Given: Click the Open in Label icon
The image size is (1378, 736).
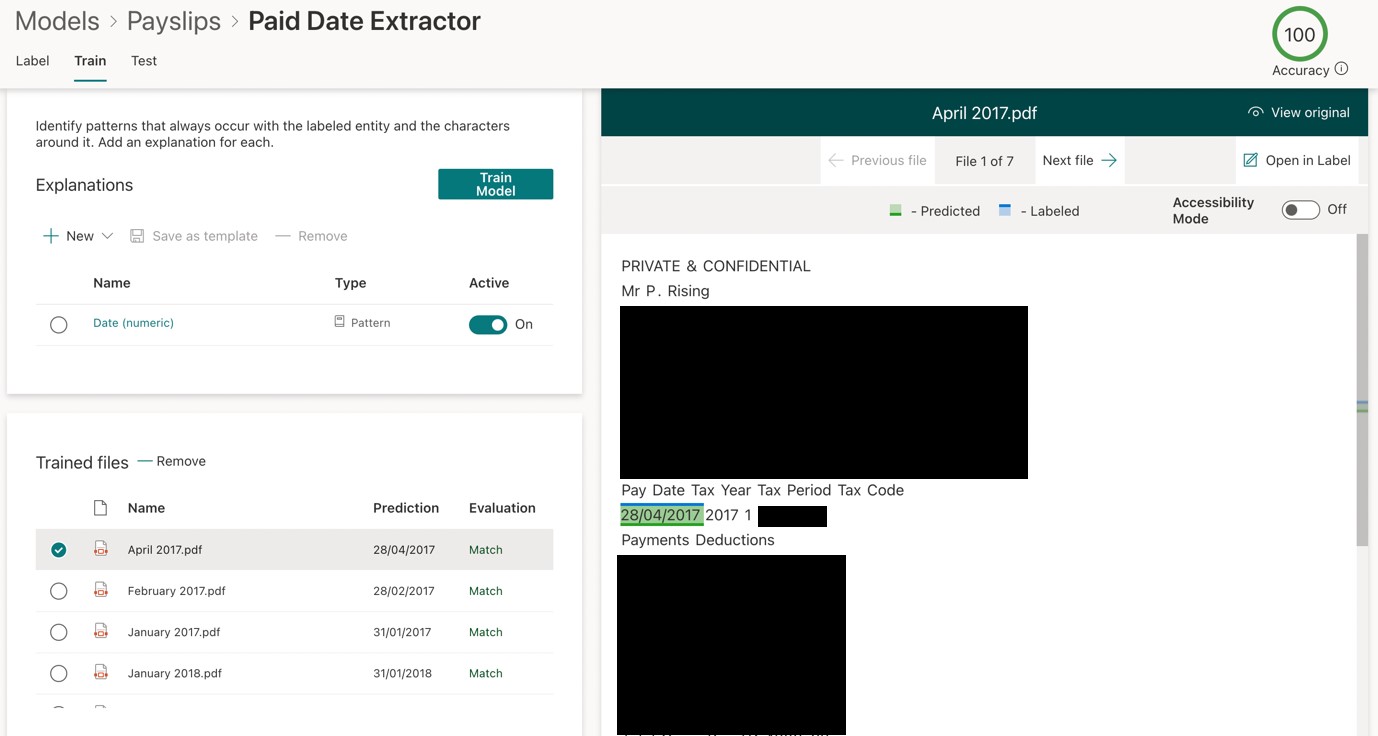Looking at the screenshot, I should pos(1249,160).
